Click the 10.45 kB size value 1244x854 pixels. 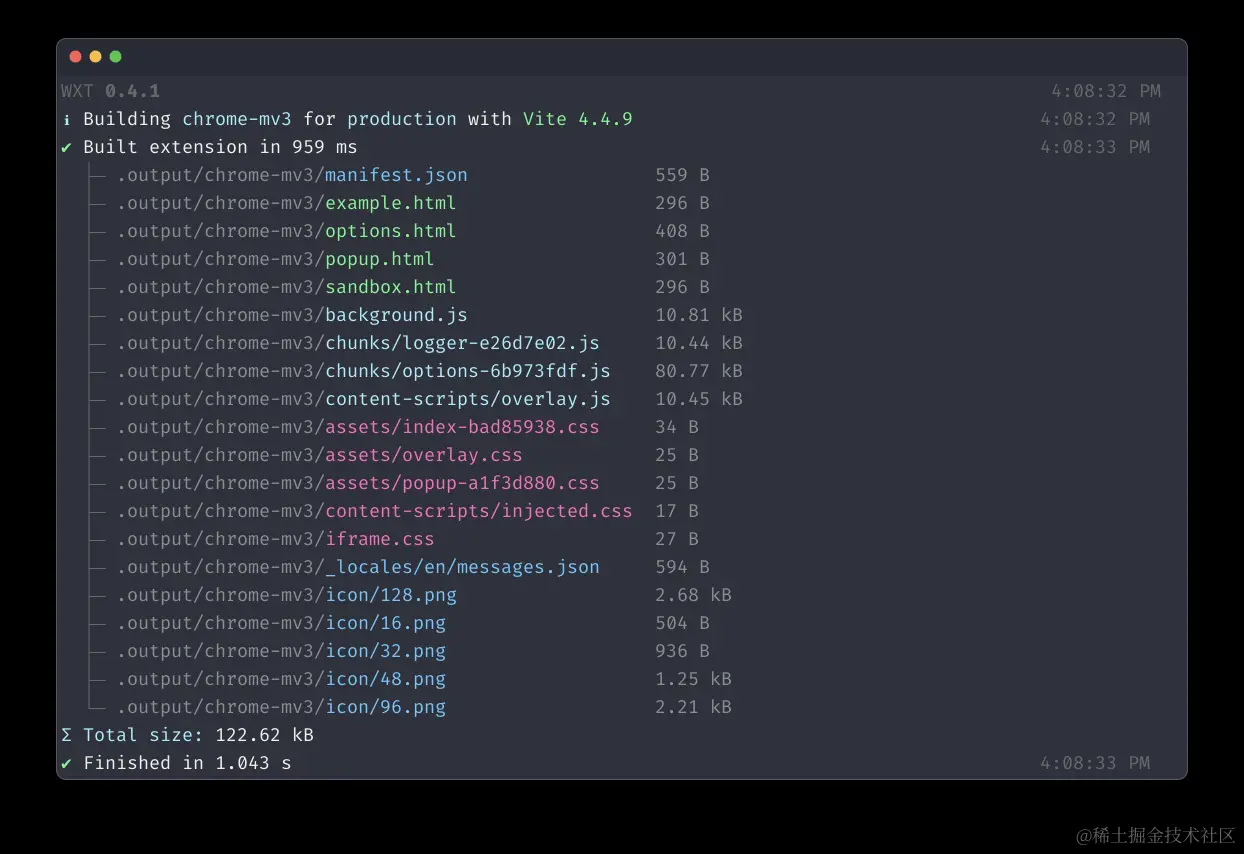click(699, 399)
